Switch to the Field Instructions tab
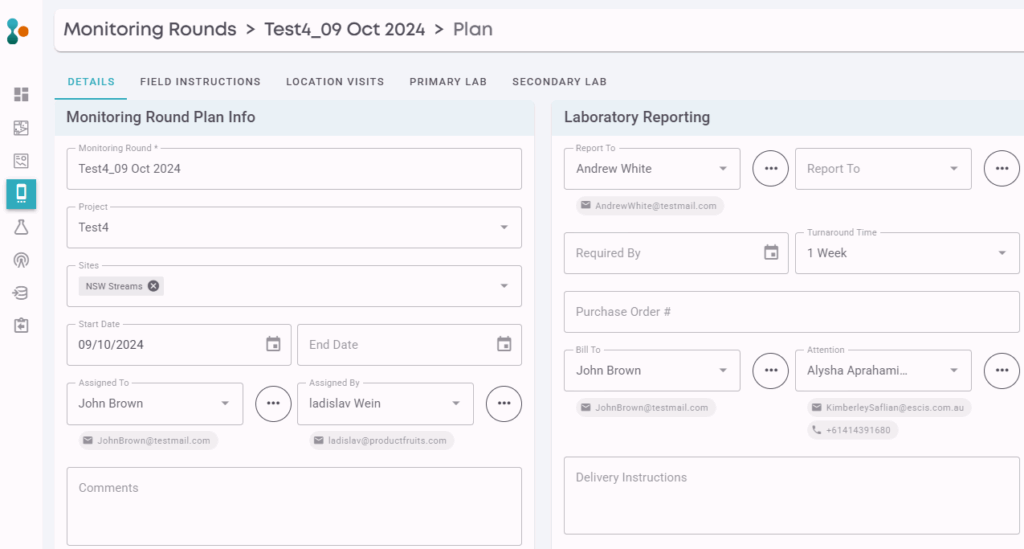 pyautogui.click(x=200, y=82)
